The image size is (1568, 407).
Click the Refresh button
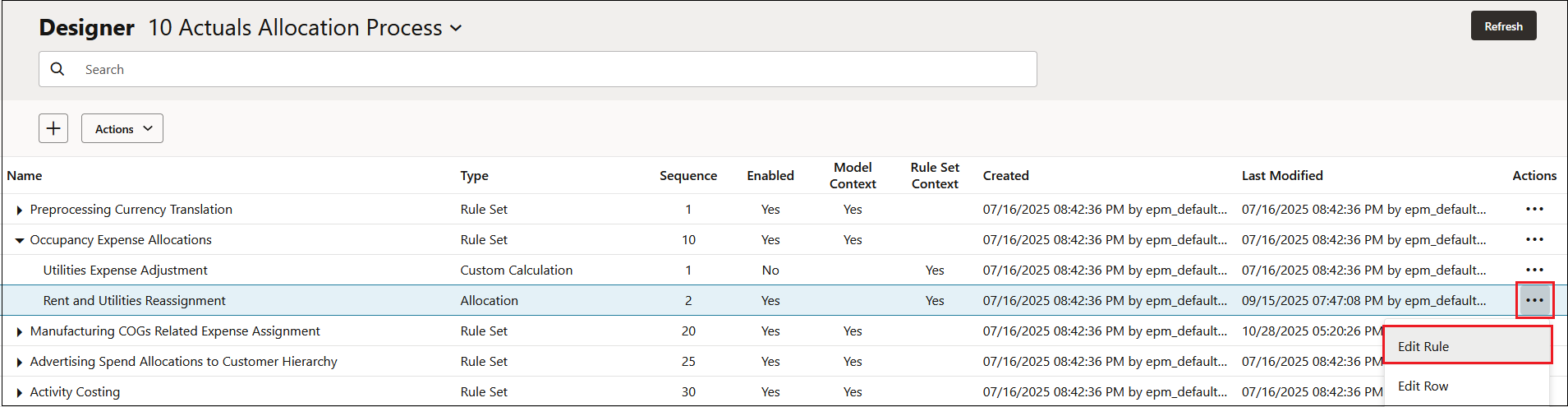tap(1503, 26)
